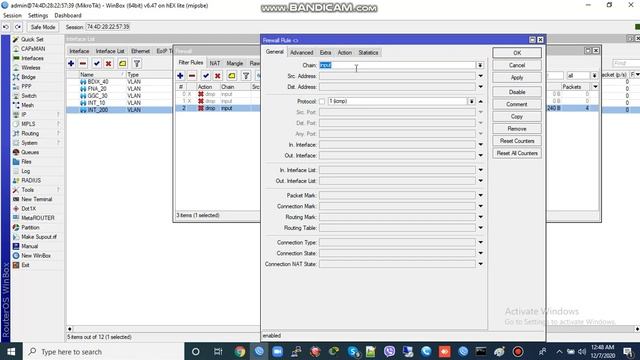640x360 pixels.
Task: Open the NAT tab in Firewall
Action: (x=215, y=63)
